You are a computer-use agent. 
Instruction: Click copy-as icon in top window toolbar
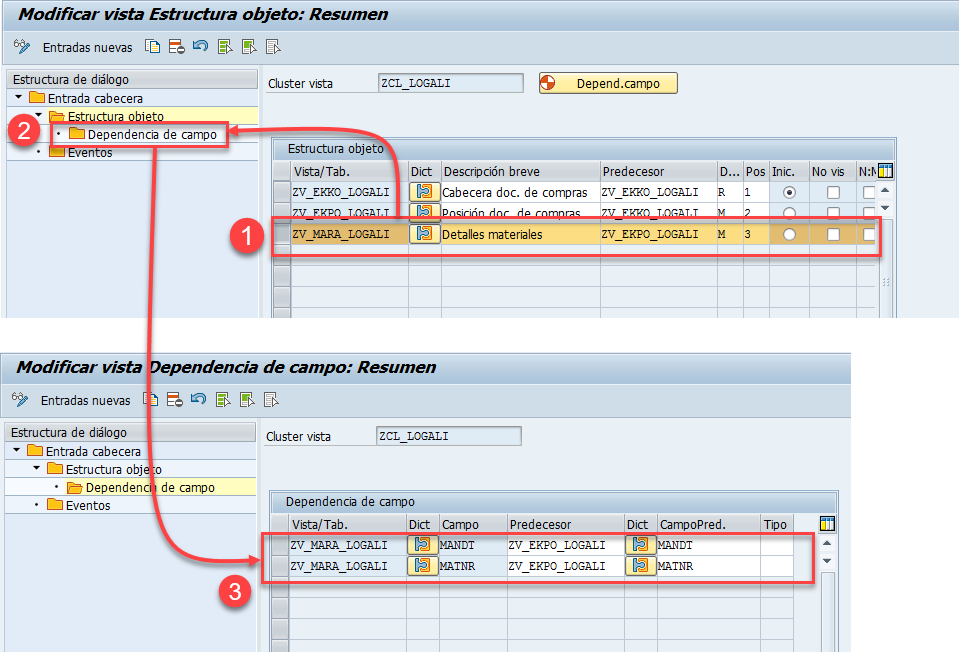click(152, 47)
